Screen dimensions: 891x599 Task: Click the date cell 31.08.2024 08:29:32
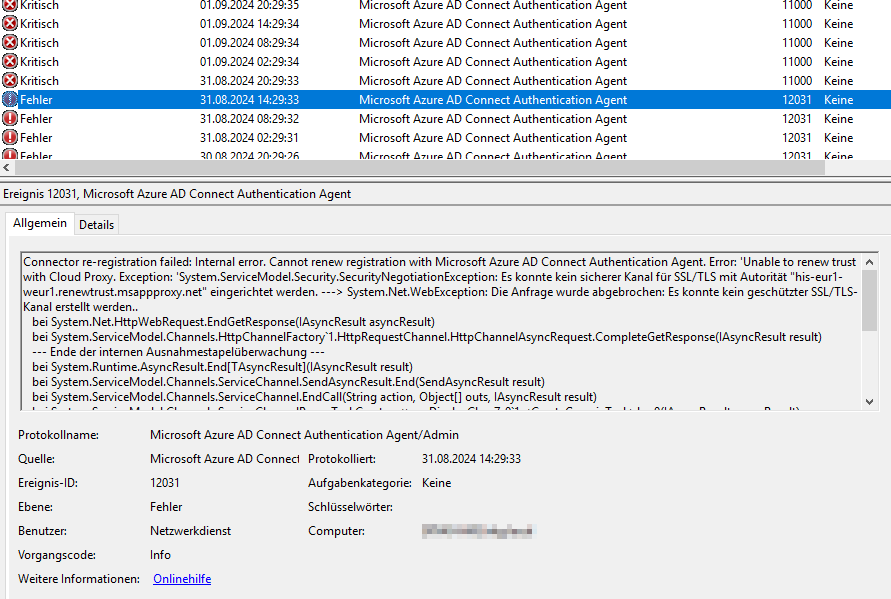[x=249, y=119]
